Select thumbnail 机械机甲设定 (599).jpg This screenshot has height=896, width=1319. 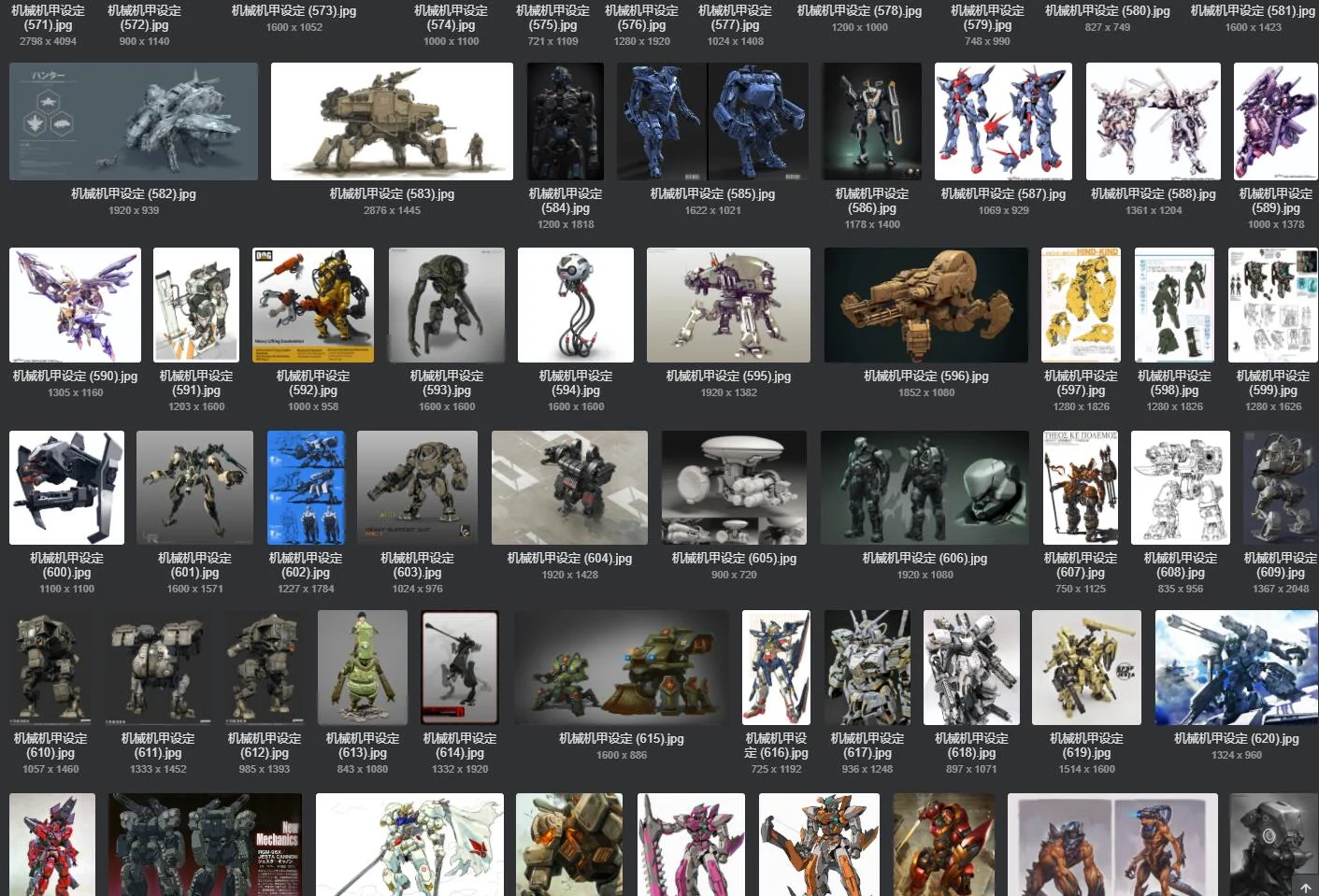tap(1273, 305)
